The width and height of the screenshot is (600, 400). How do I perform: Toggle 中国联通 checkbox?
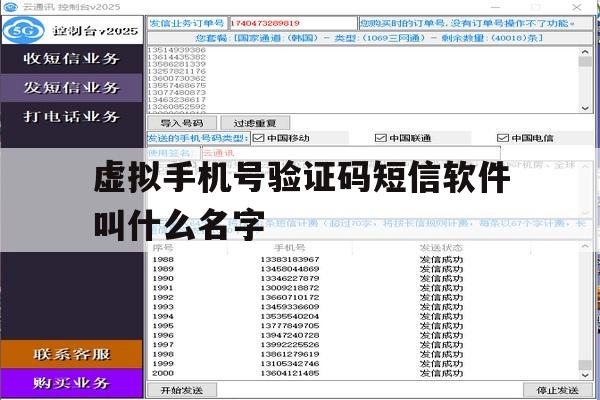coord(380,138)
